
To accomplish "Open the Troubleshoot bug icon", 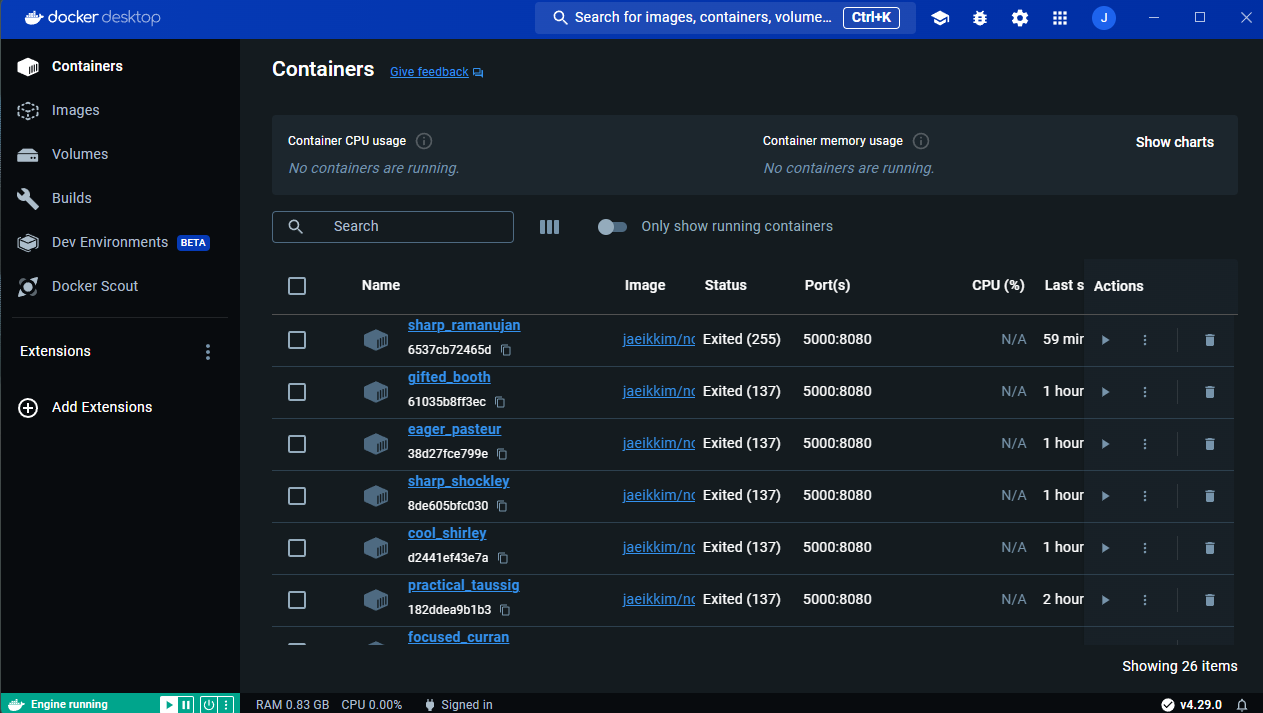I will [x=980, y=18].
